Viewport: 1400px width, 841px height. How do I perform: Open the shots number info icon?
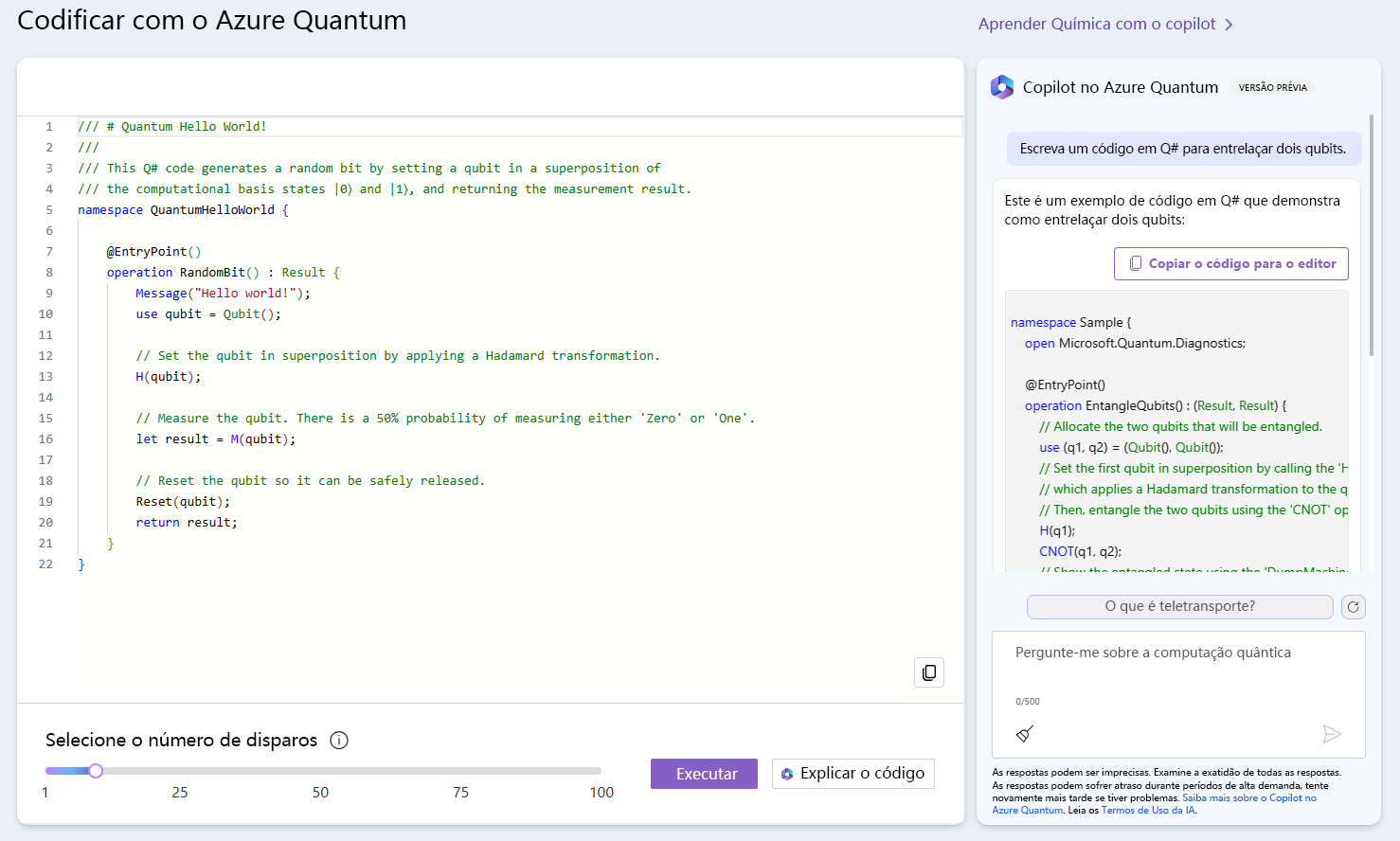(339, 741)
